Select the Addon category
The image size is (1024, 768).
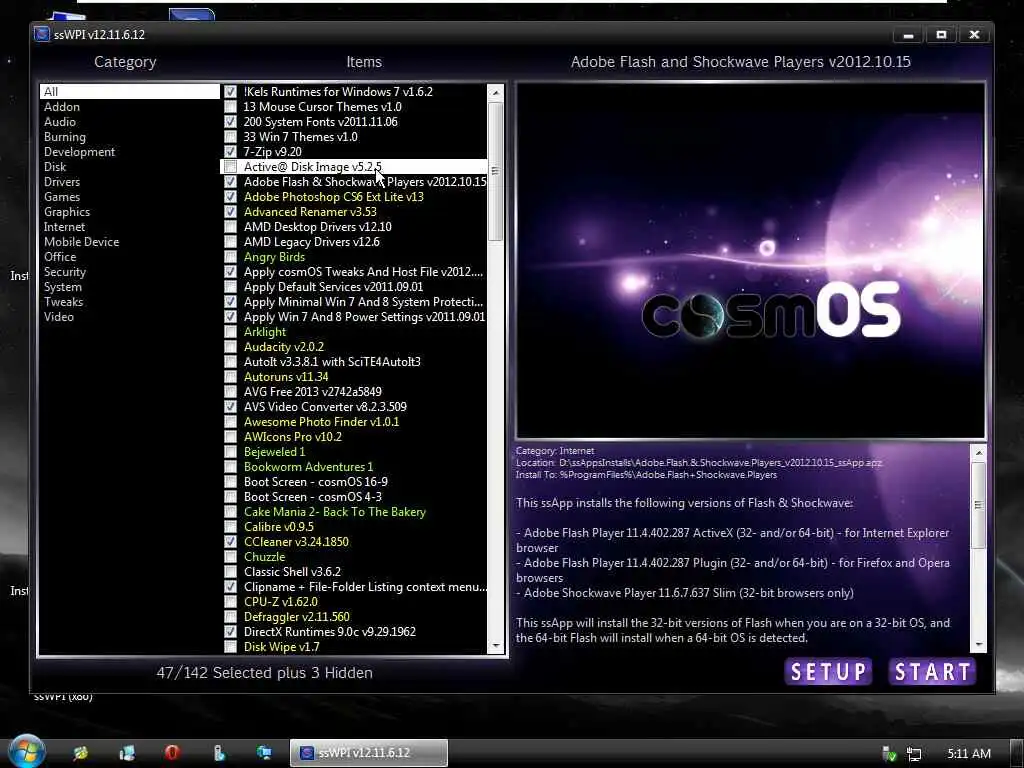pyautogui.click(x=62, y=106)
